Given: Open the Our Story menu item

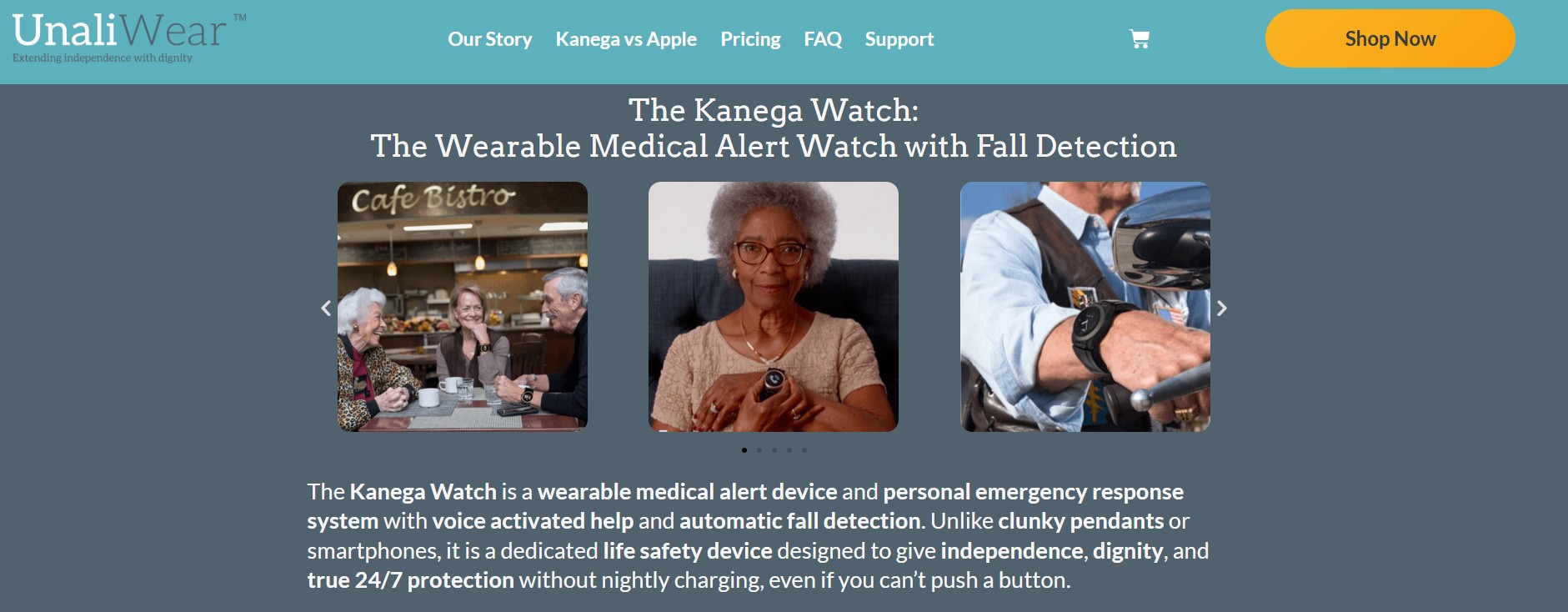Looking at the screenshot, I should (x=490, y=39).
